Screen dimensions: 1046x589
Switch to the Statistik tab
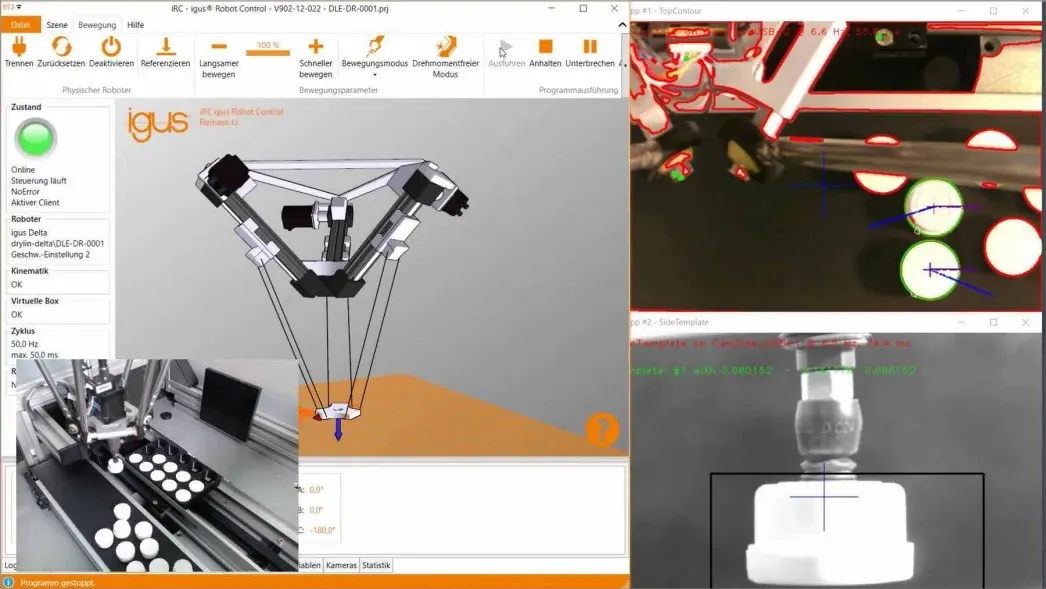(x=376, y=565)
